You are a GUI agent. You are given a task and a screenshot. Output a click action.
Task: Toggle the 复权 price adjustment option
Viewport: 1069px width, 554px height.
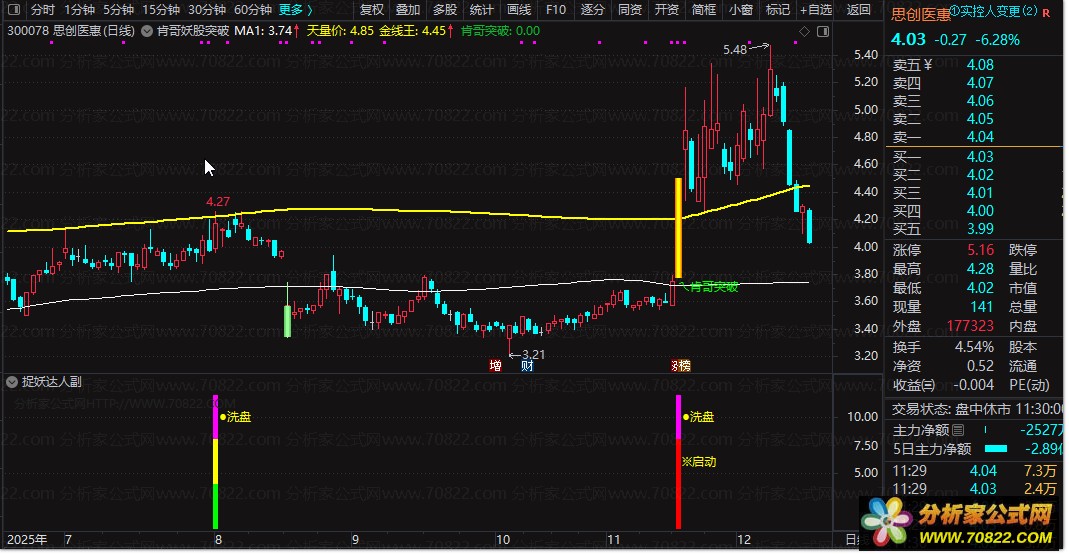(372, 10)
